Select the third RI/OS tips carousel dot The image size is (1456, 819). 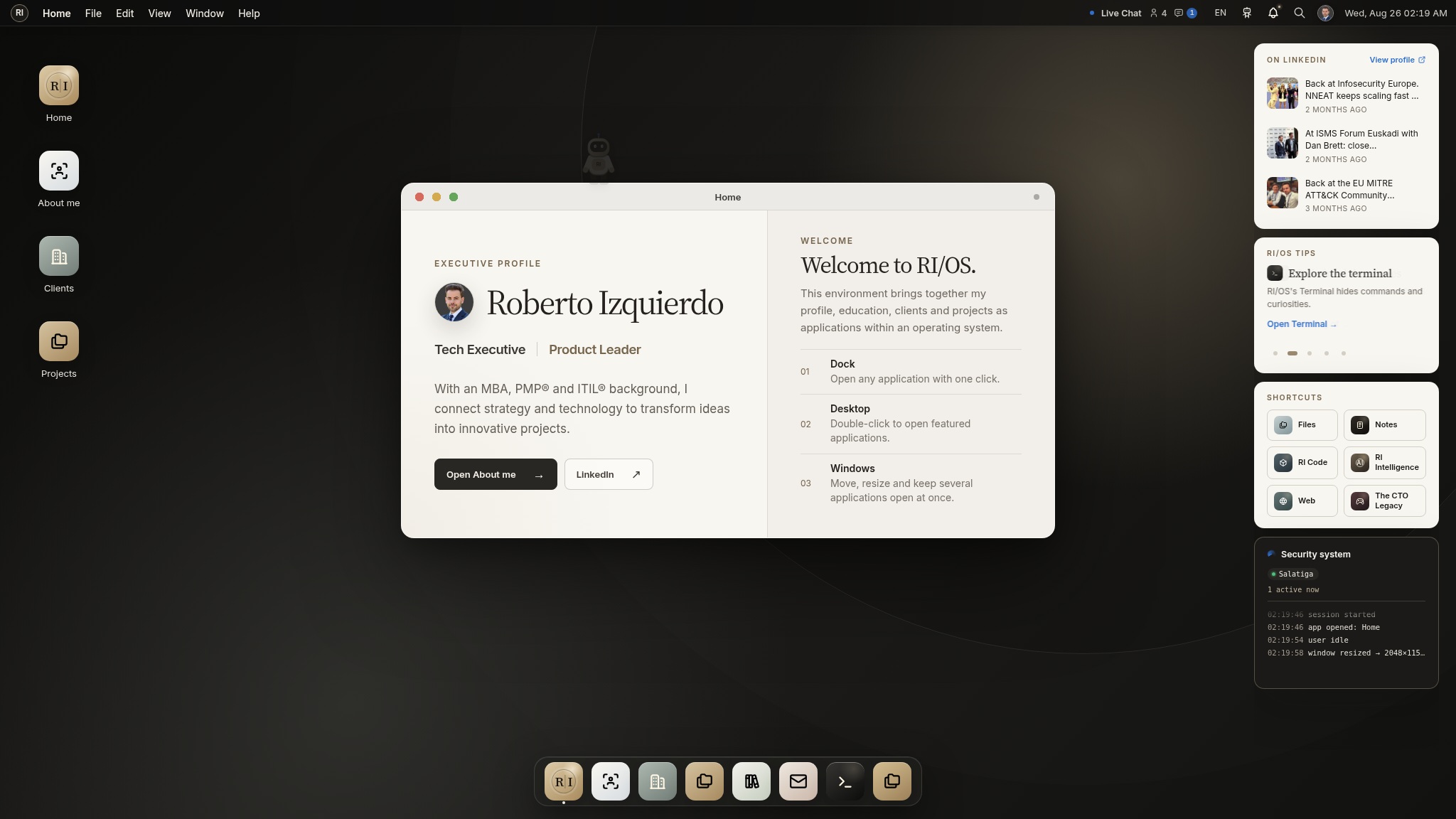point(1310,353)
